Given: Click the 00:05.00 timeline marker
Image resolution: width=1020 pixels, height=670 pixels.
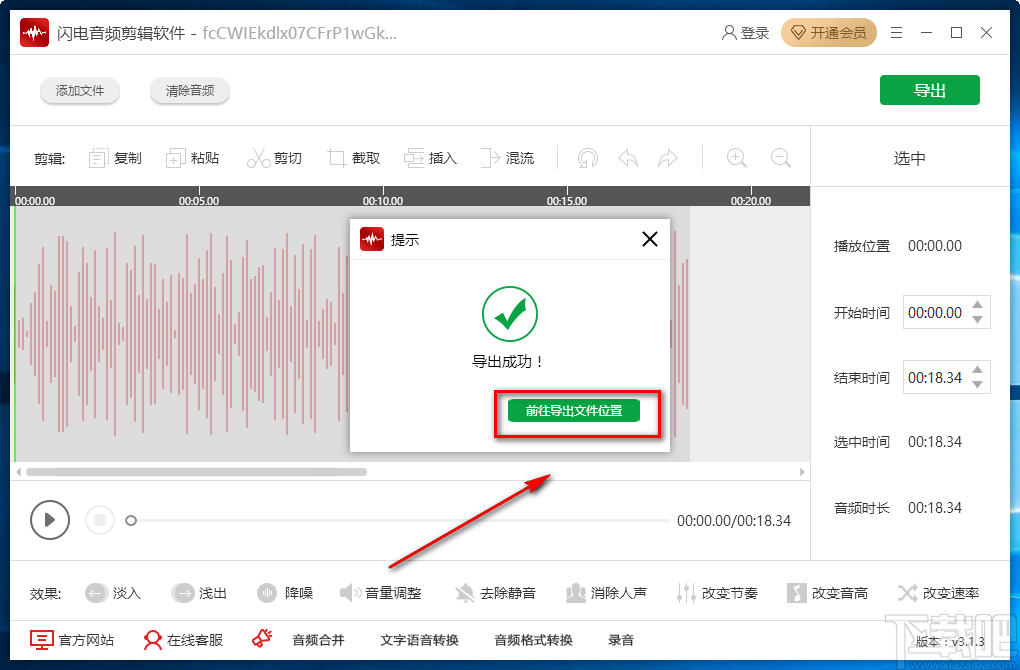Looking at the screenshot, I should 199,201.
